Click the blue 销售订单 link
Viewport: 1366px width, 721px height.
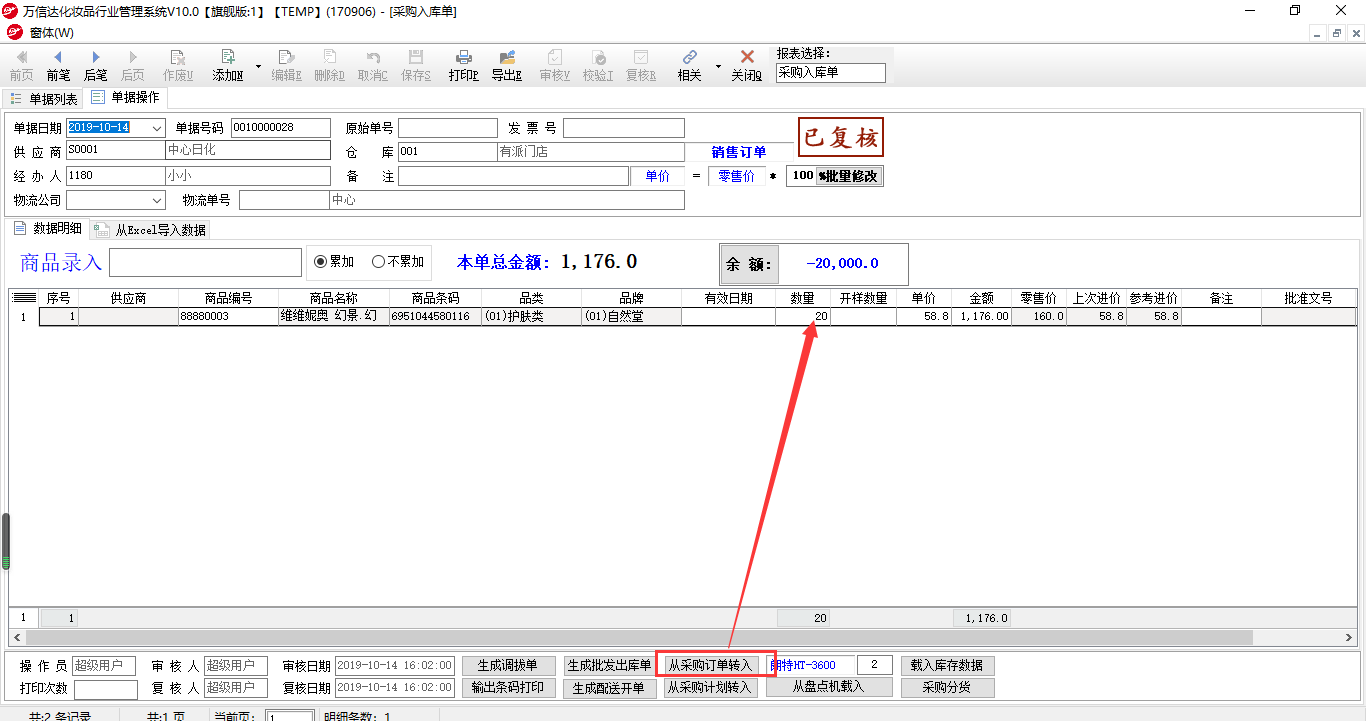pyautogui.click(x=739, y=152)
